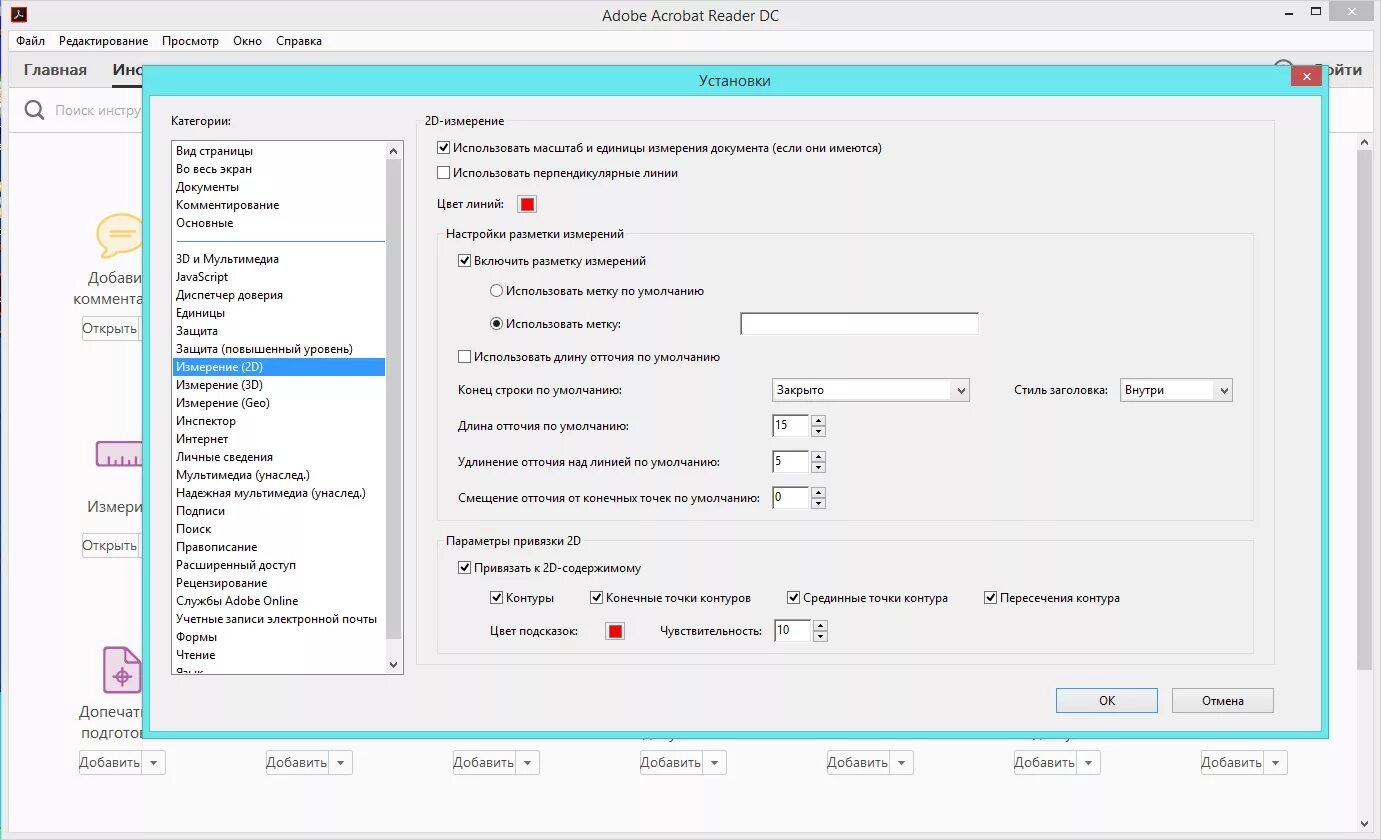1381x840 pixels.
Task: Click the purple ruler Measure tool icon
Action: pyautogui.click(x=120, y=454)
